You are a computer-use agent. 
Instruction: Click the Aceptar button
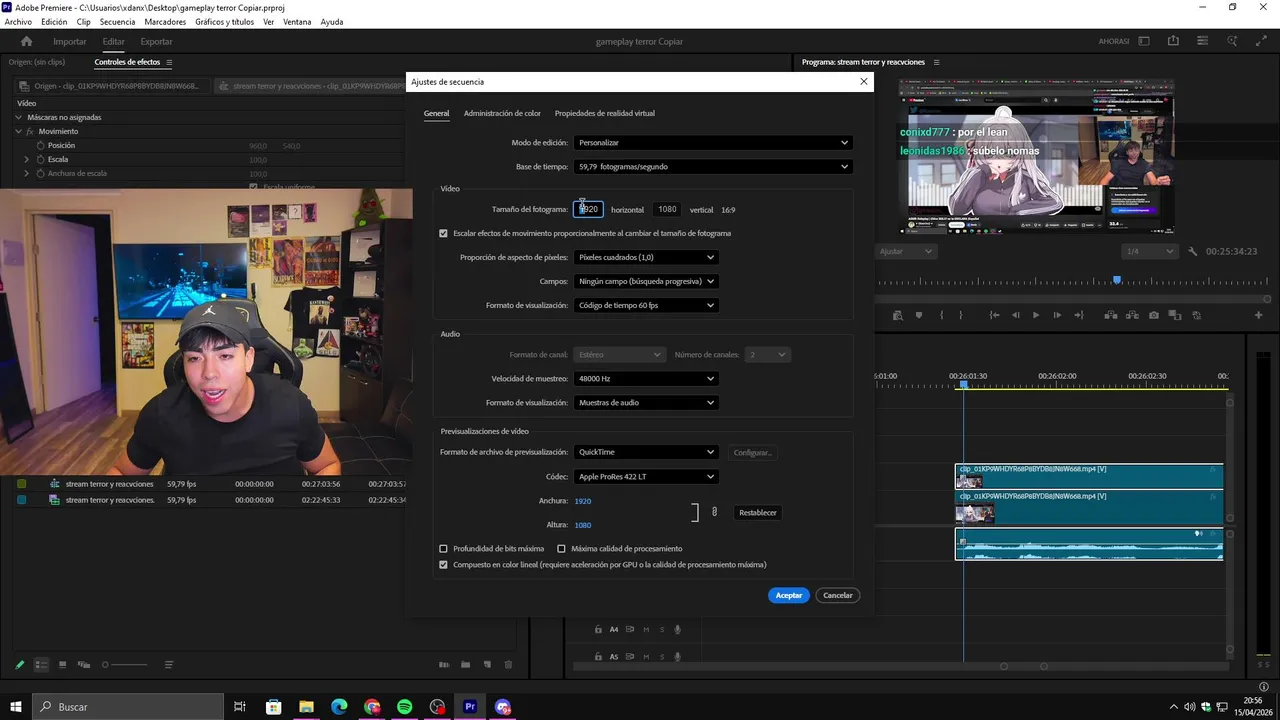click(789, 595)
